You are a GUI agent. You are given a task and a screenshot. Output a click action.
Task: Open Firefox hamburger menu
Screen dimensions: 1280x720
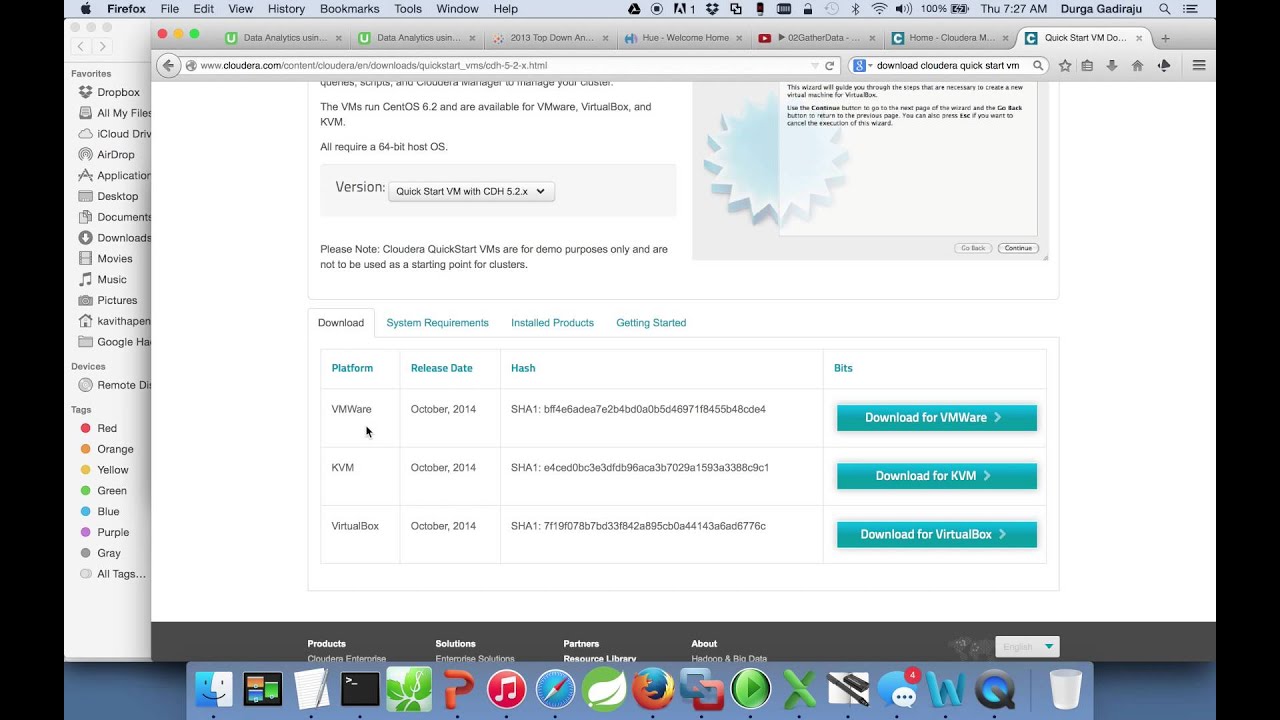click(x=1199, y=65)
